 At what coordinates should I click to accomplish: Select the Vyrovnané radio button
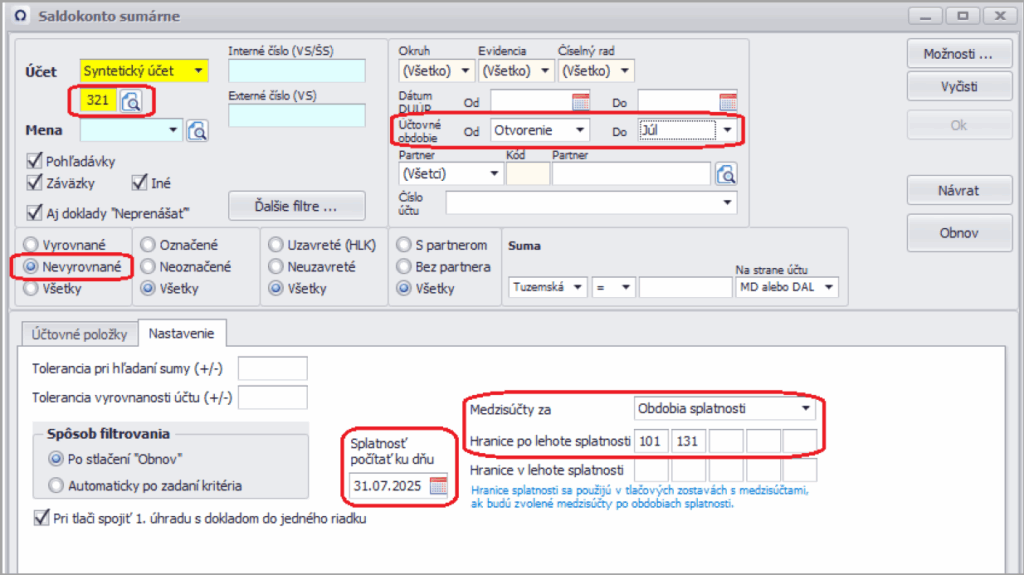(x=33, y=244)
